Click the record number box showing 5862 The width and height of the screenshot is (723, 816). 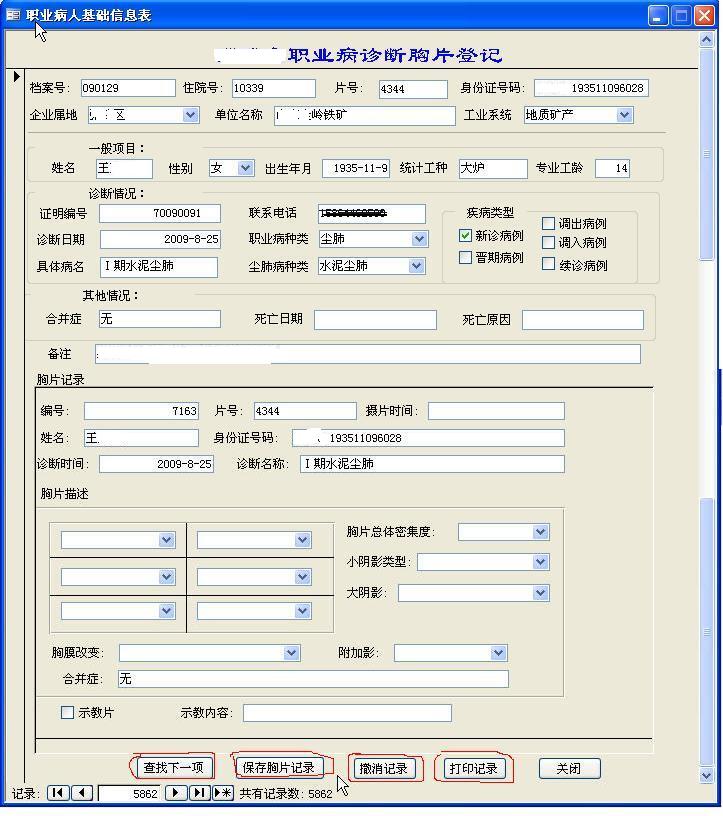pos(128,793)
